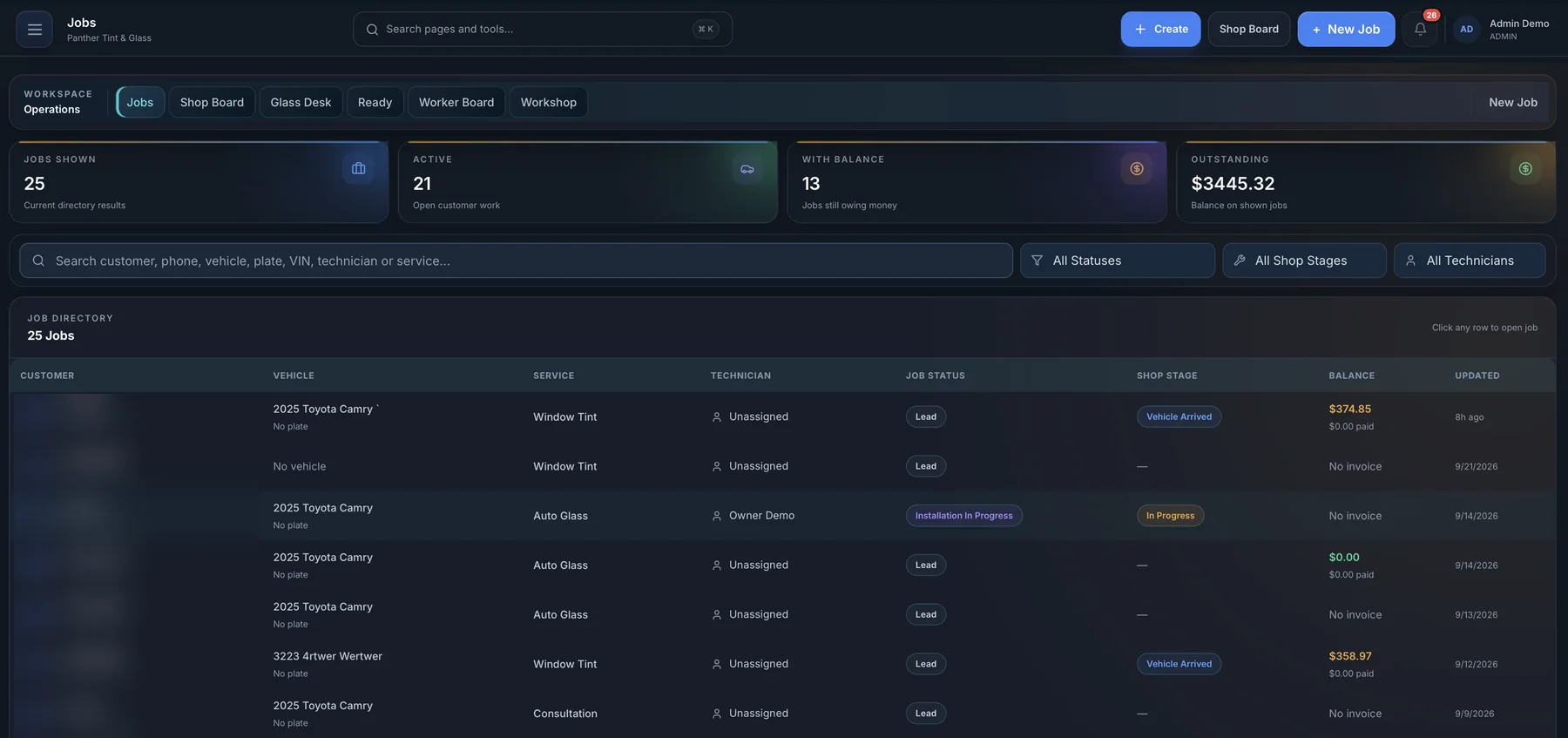1568x738 pixels.
Task: Click New Job link in workspace bar
Action: click(x=1513, y=102)
